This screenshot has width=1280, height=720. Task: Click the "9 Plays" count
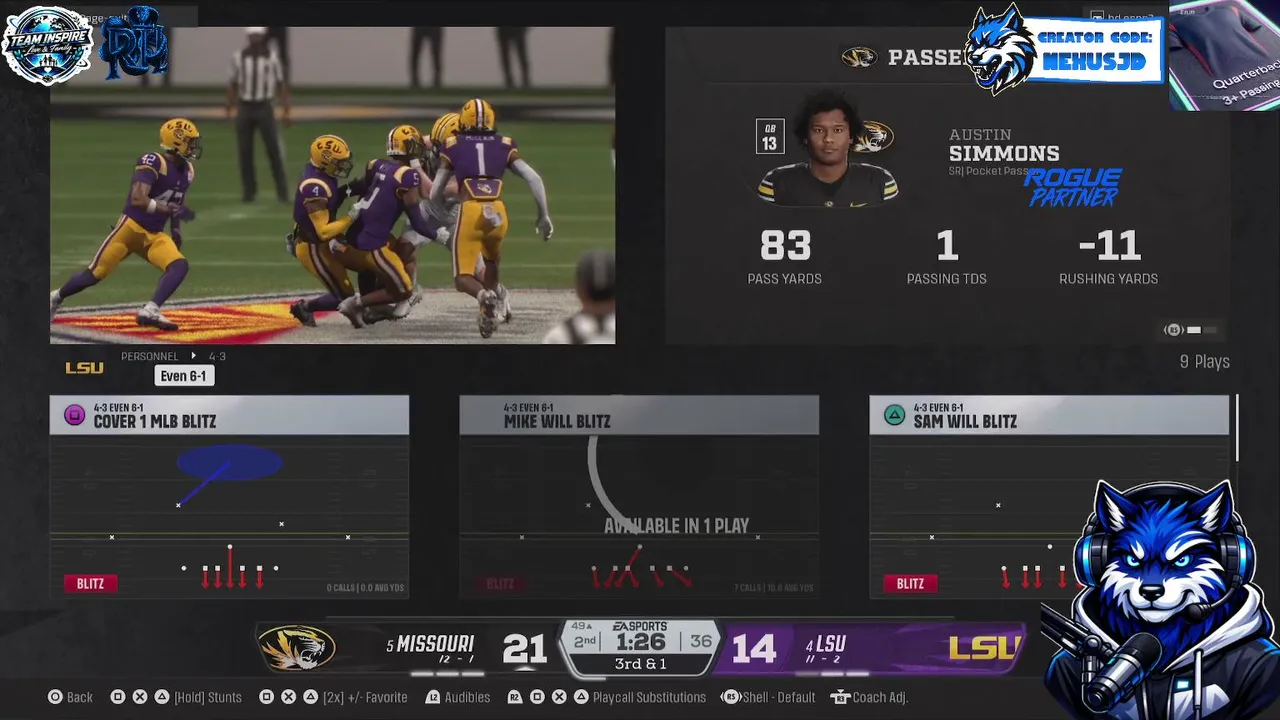coord(1205,362)
